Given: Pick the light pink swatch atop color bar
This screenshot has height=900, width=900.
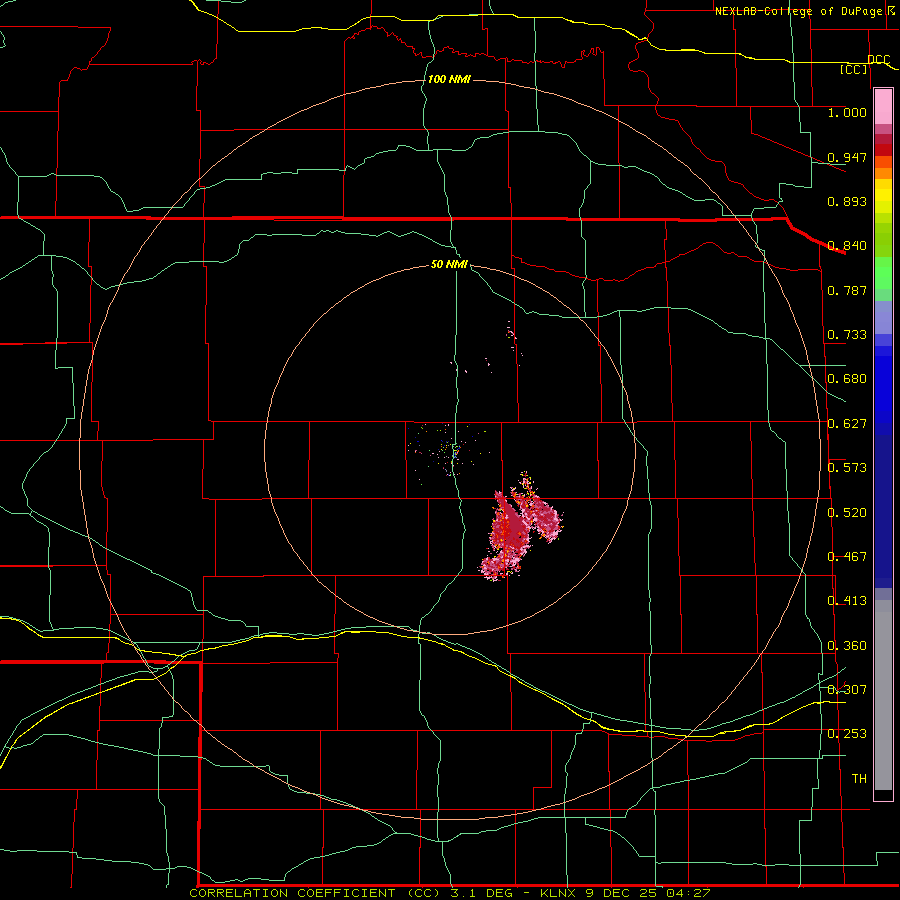Looking at the screenshot, I should pos(883,107).
